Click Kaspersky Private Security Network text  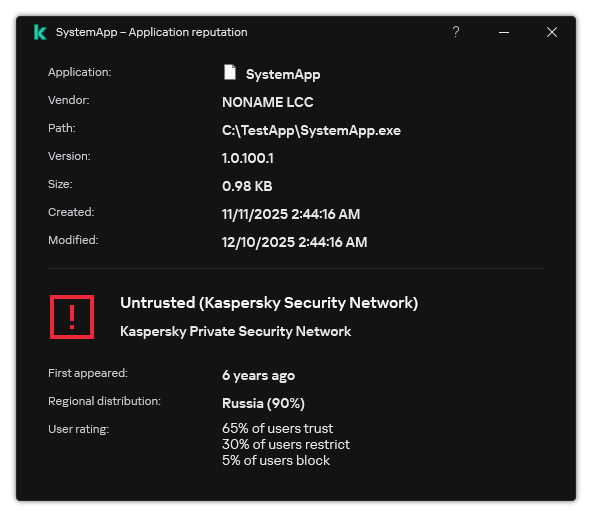(x=236, y=332)
